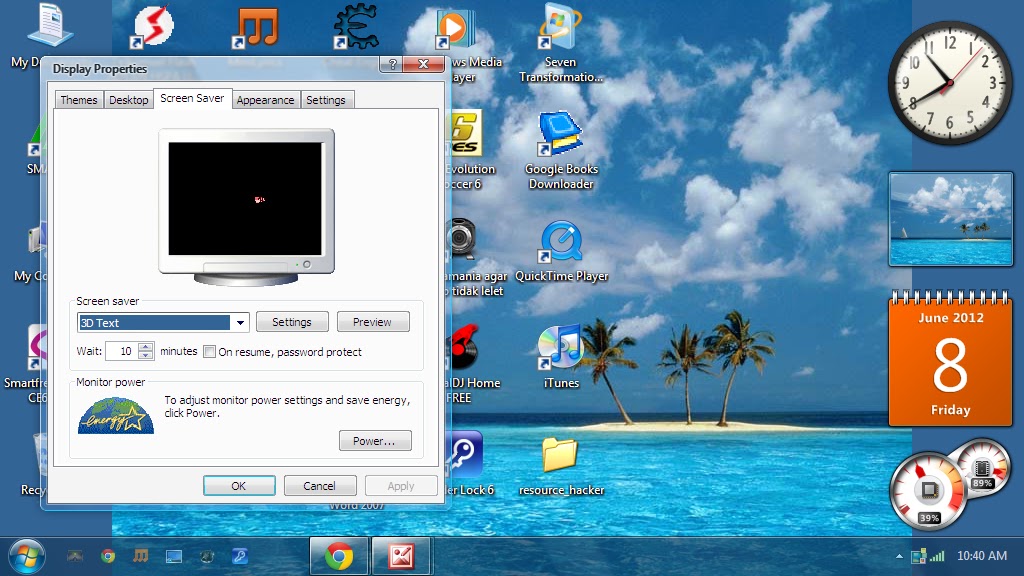Select the Screen Saver tab
Viewport: 1024px width, 576px height.
coord(192,98)
